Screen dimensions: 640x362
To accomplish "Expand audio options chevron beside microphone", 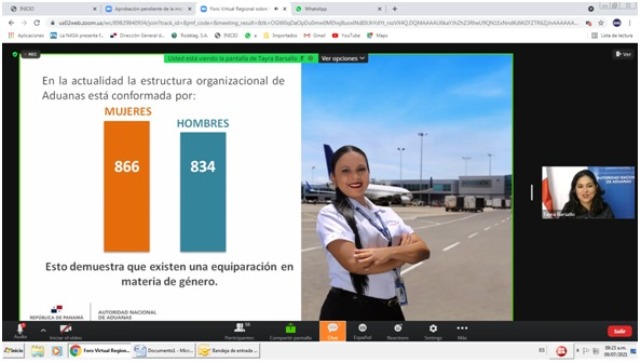I will click(43, 330).
